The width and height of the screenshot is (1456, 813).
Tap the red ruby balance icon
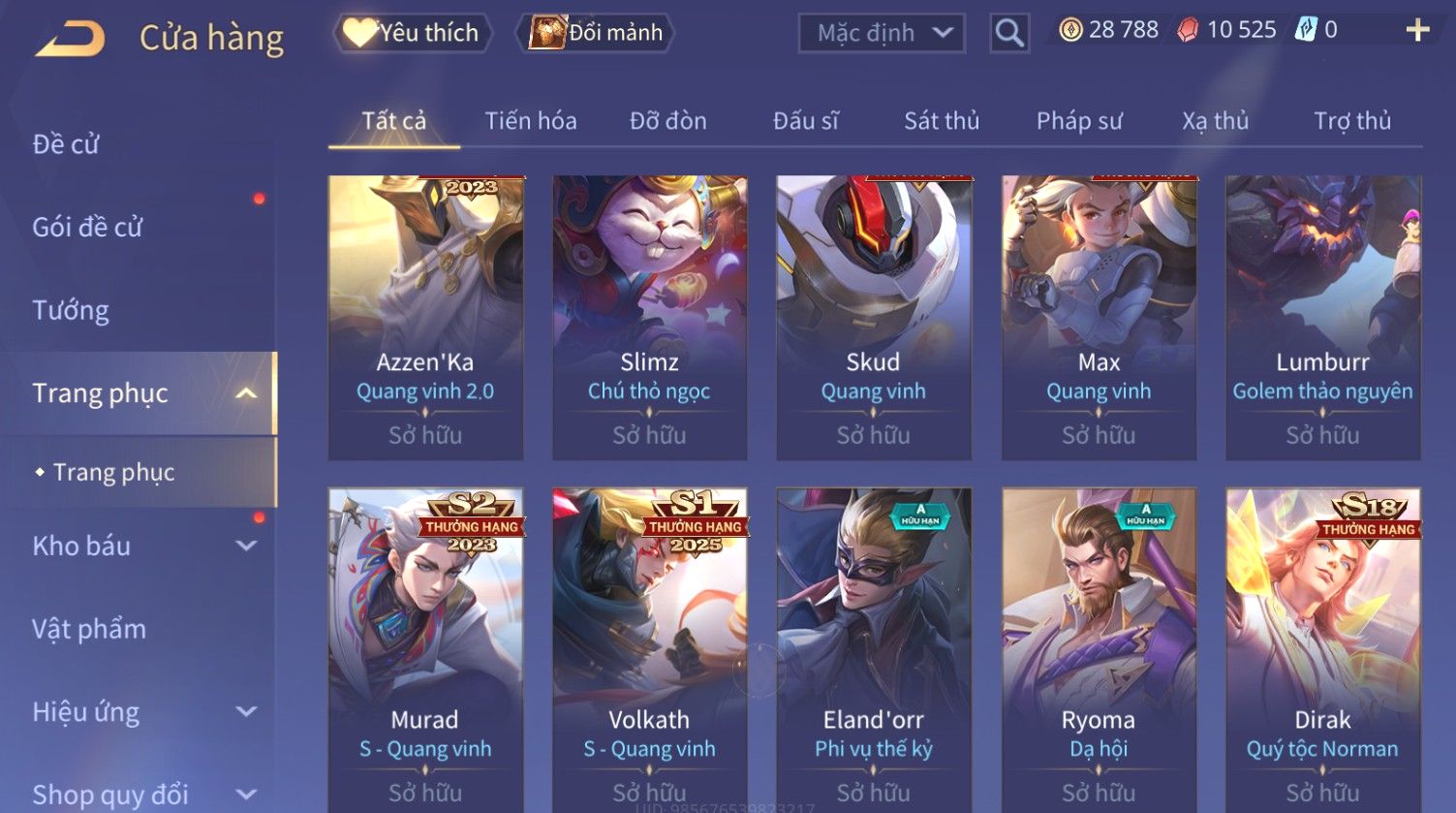pyautogui.click(x=1187, y=31)
